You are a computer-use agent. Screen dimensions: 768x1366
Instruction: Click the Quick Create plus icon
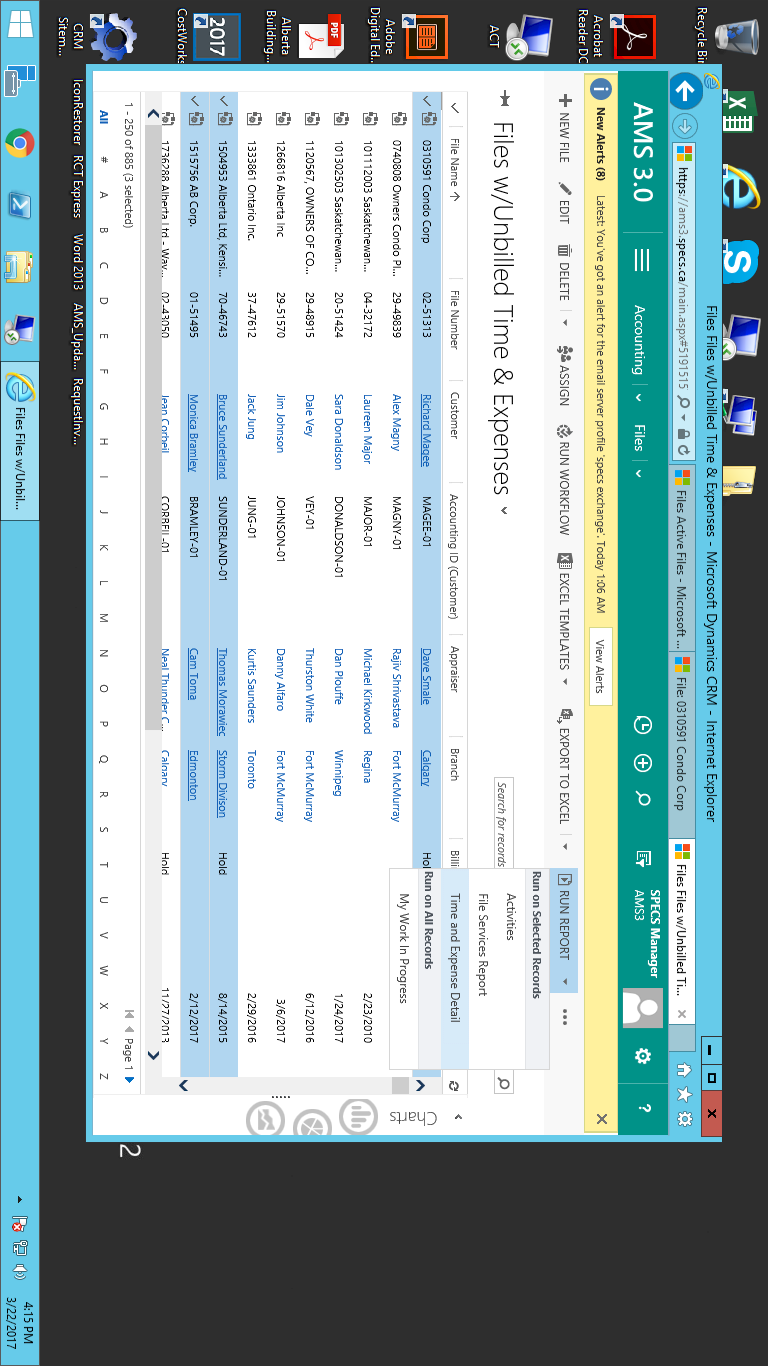(x=643, y=763)
